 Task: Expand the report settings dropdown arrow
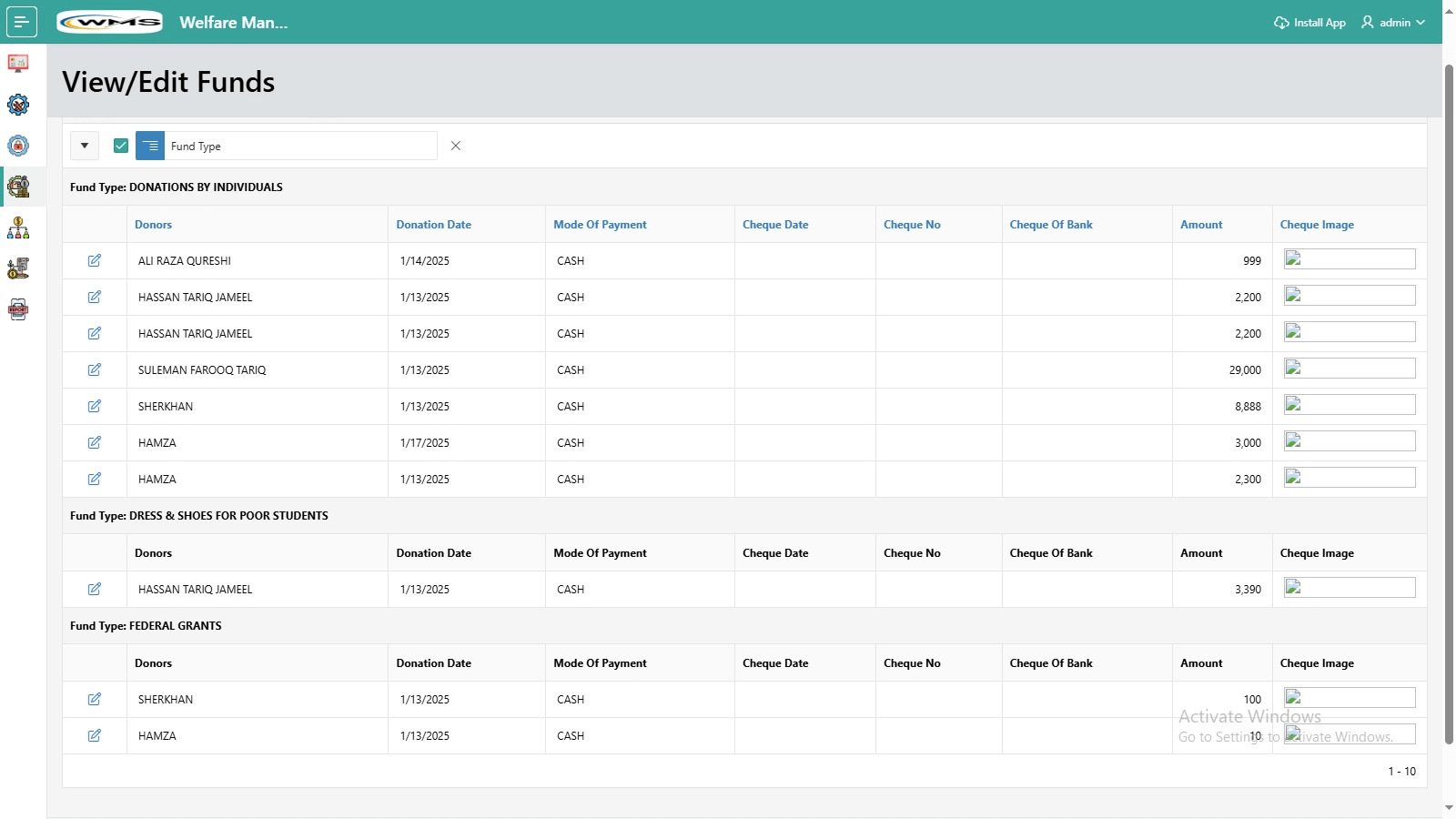(85, 146)
